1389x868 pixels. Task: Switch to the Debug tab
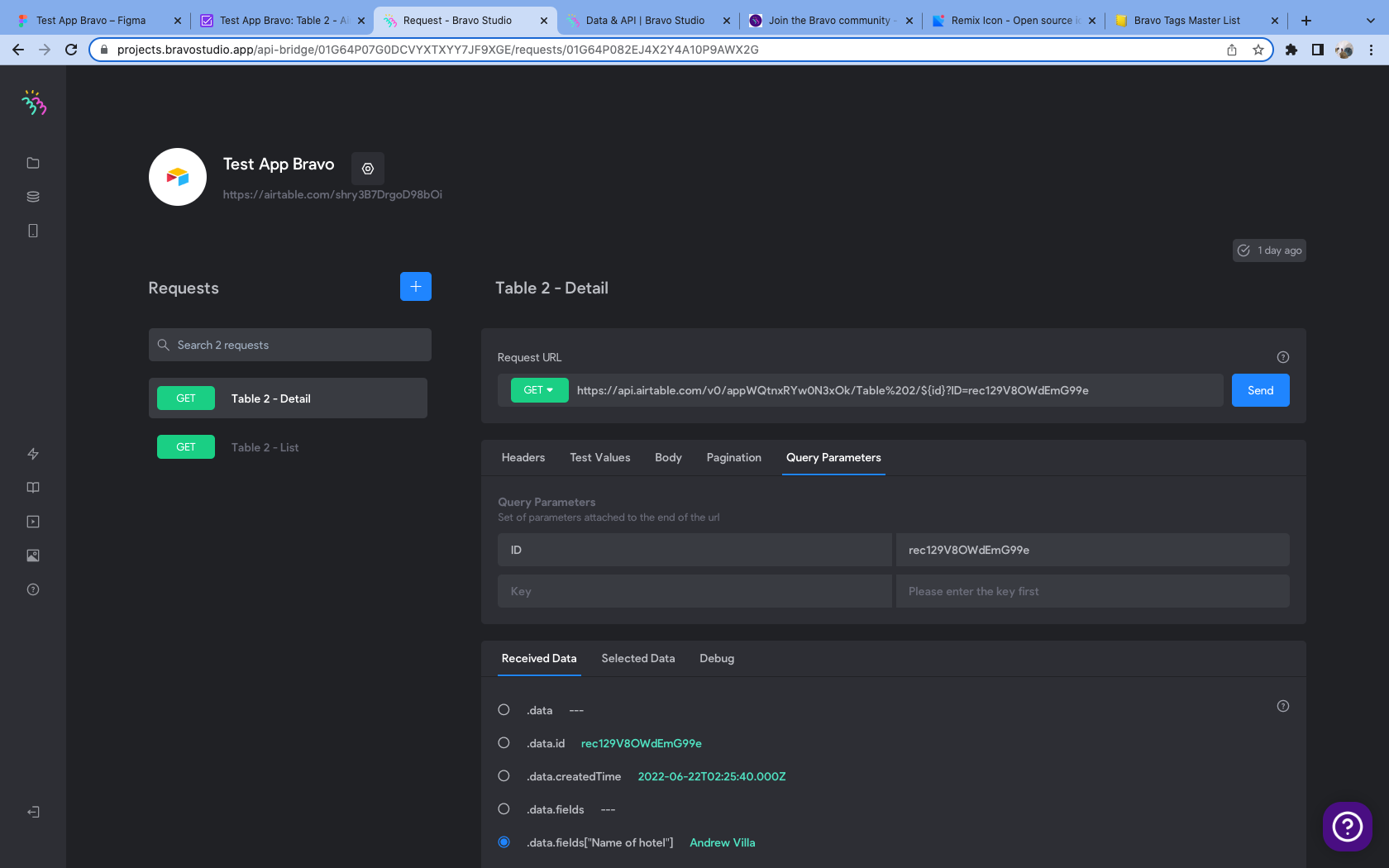tap(717, 659)
